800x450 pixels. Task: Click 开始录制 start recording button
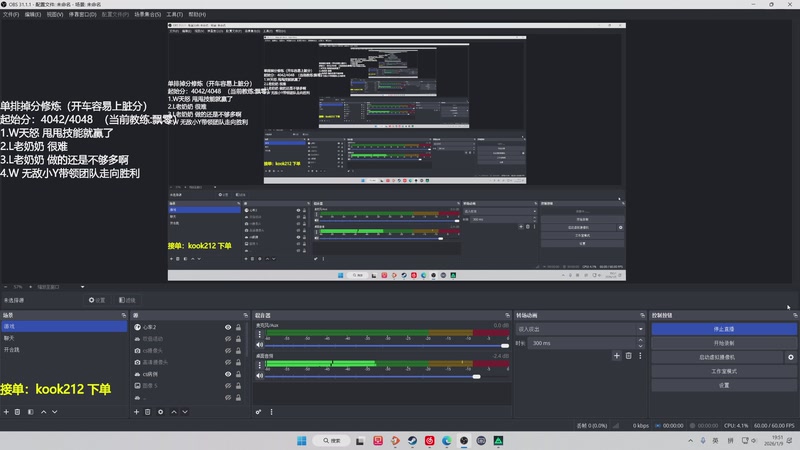(724, 343)
